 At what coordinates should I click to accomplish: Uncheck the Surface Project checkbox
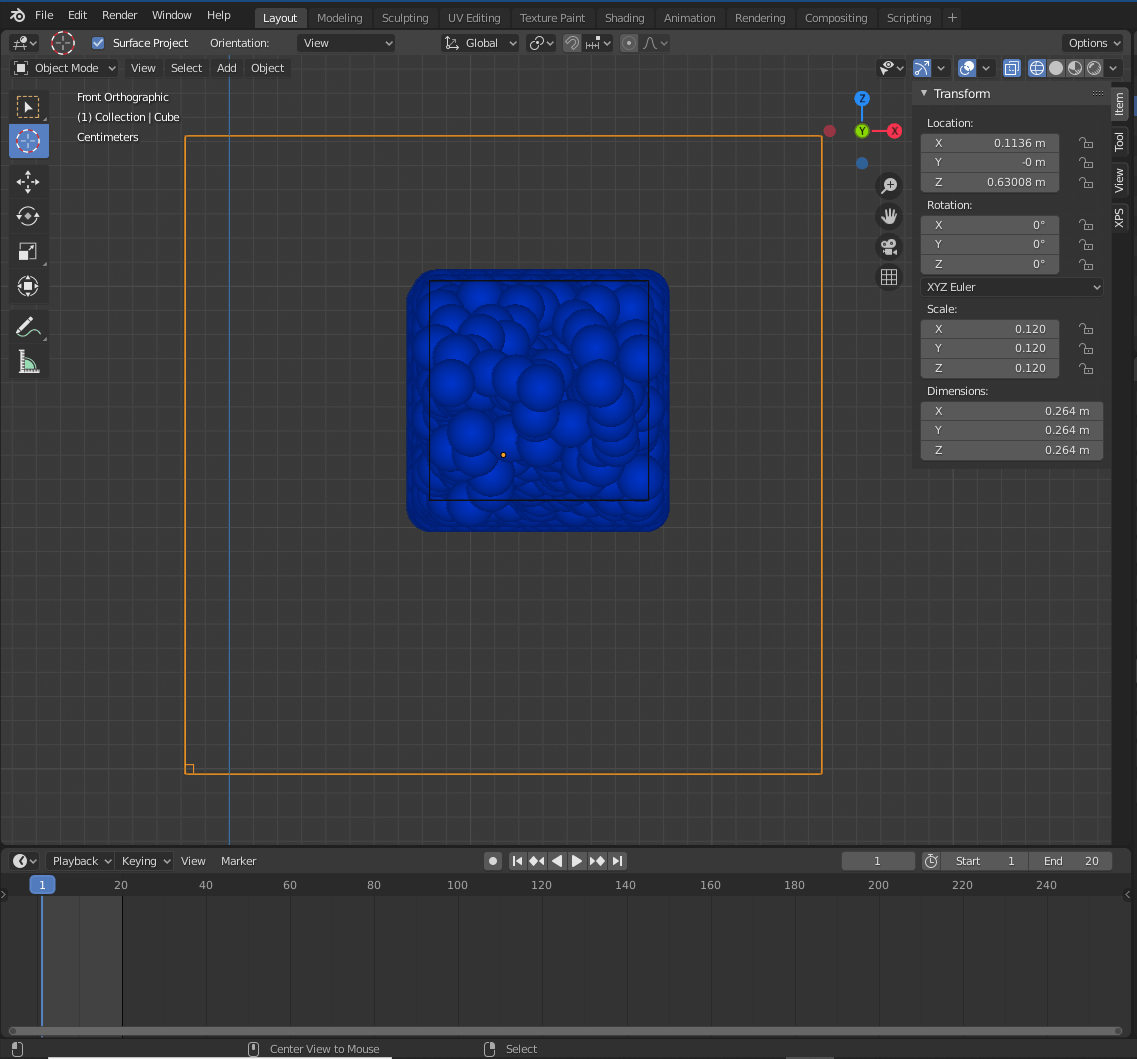click(x=98, y=43)
